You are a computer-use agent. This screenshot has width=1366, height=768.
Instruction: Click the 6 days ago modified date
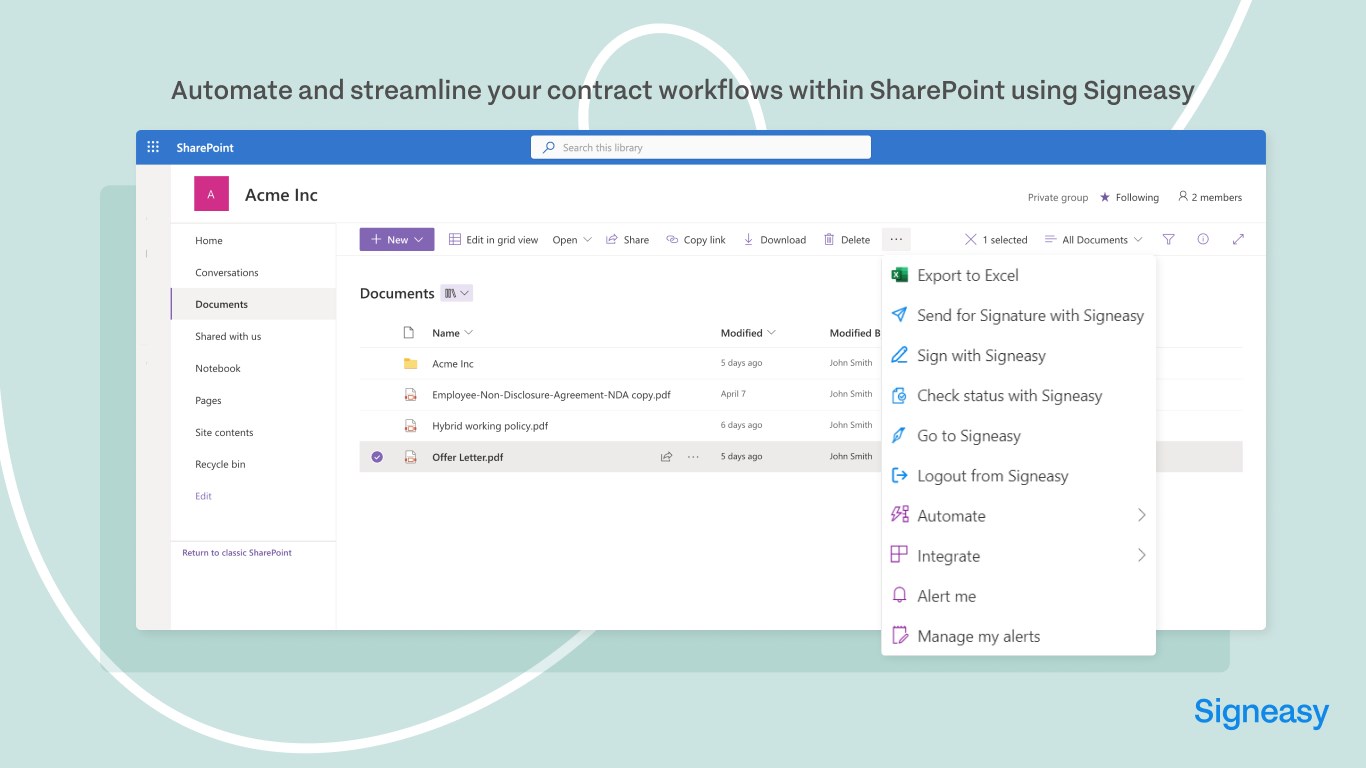click(x=741, y=425)
